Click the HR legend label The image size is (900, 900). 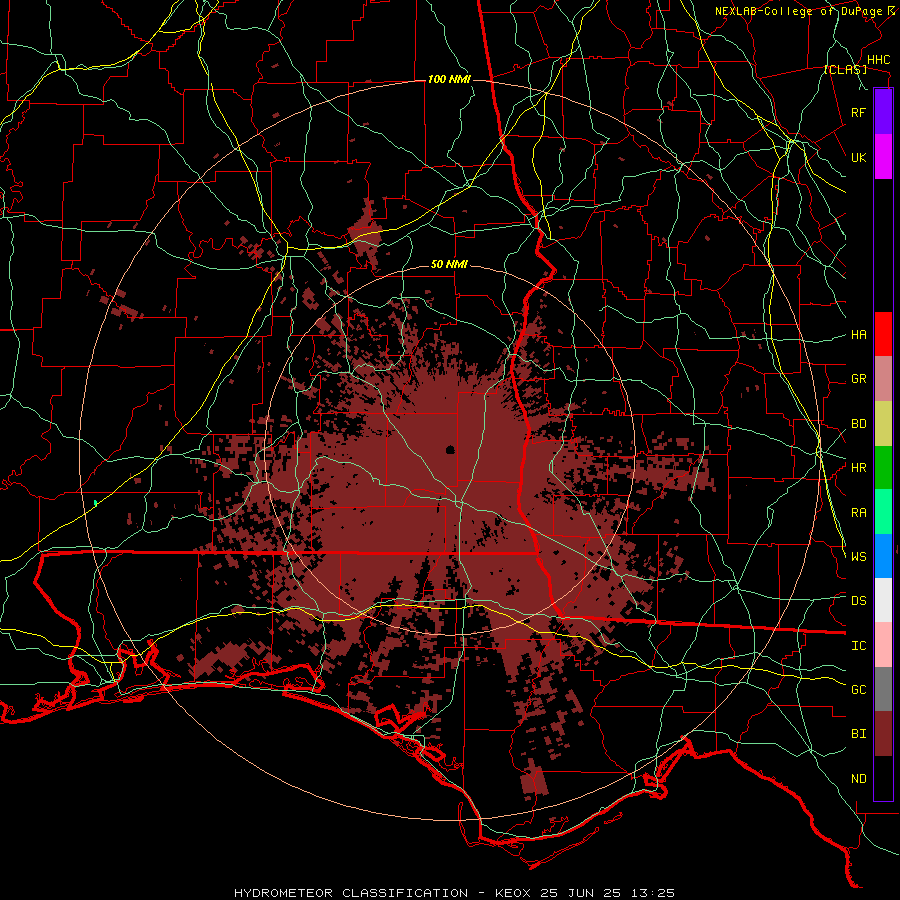[x=858, y=468]
